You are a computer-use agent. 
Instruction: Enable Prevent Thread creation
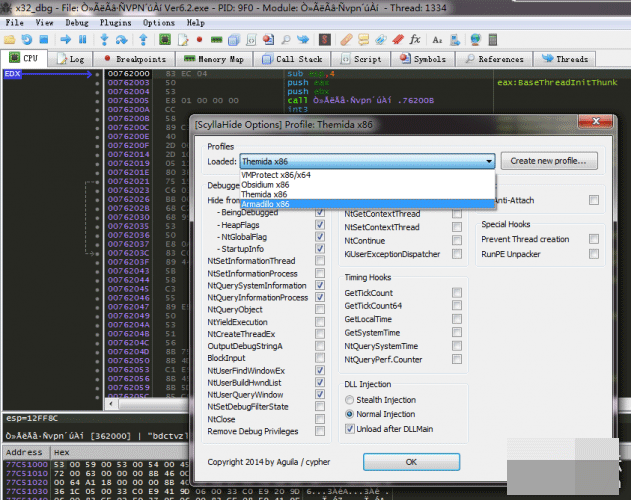point(594,239)
